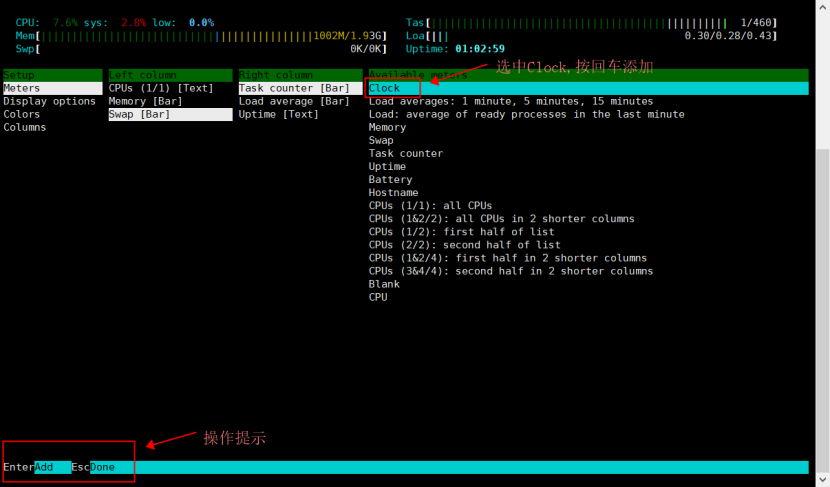
Task: Open Display options in Setup
Action: tap(50, 101)
